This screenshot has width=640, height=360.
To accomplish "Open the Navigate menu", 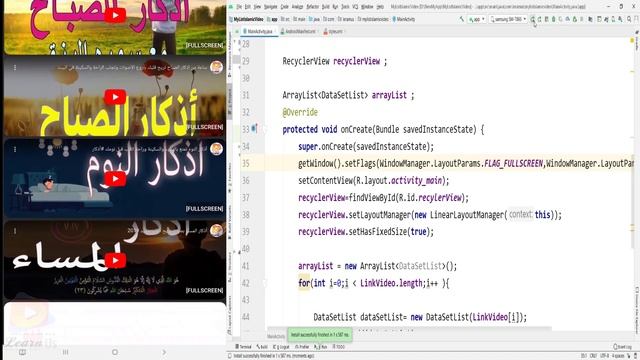I will [x=271, y=7].
